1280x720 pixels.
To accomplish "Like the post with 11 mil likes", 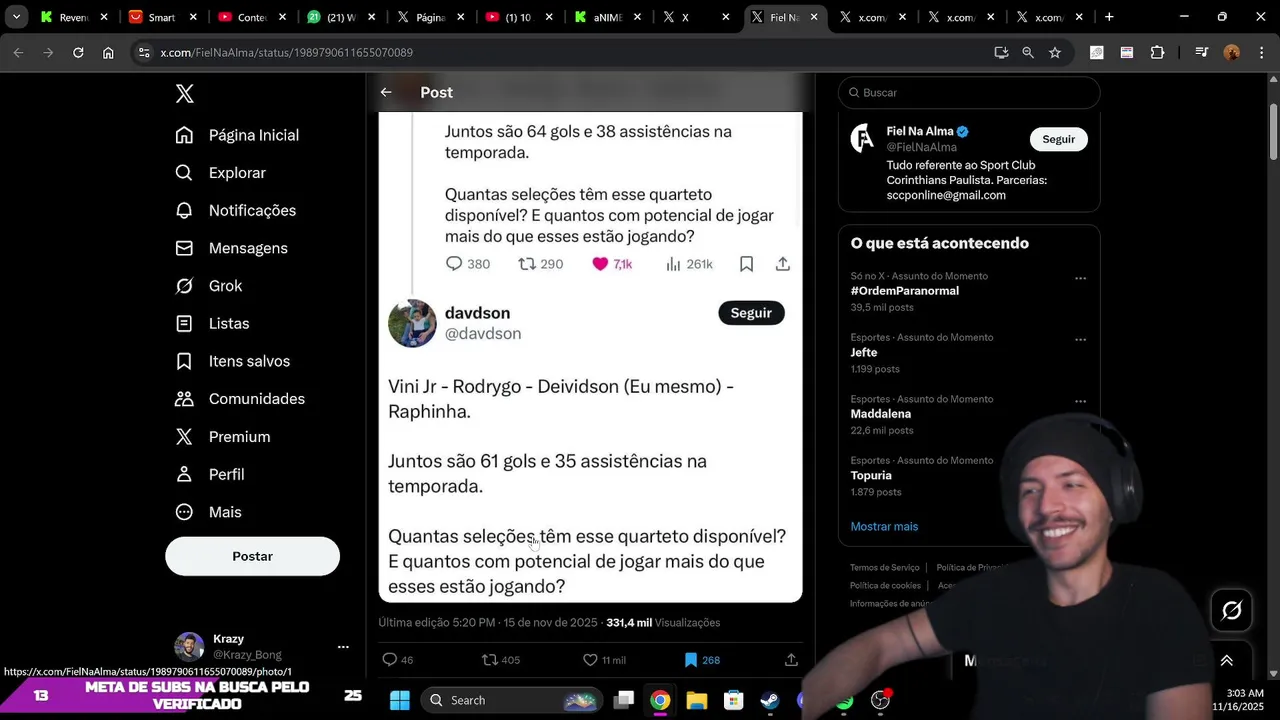I will [x=590, y=660].
